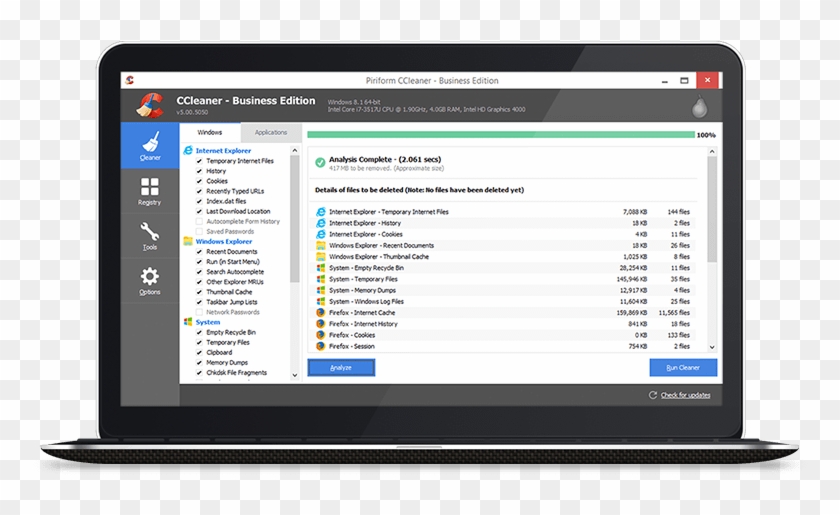Click IE icon beside Internet Explorer - Cookies result
840x515 pixels.
320,234
